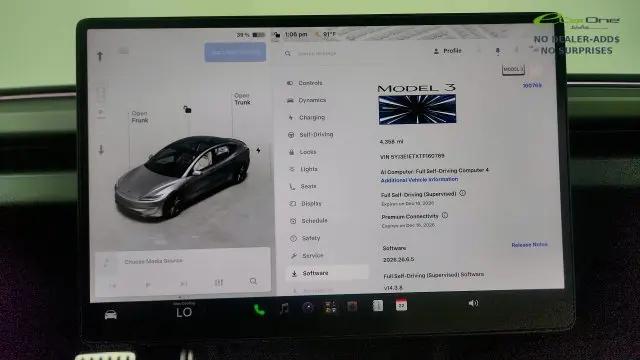
Task: Tap Open Frunk on the car view
Action: (140, 117)
